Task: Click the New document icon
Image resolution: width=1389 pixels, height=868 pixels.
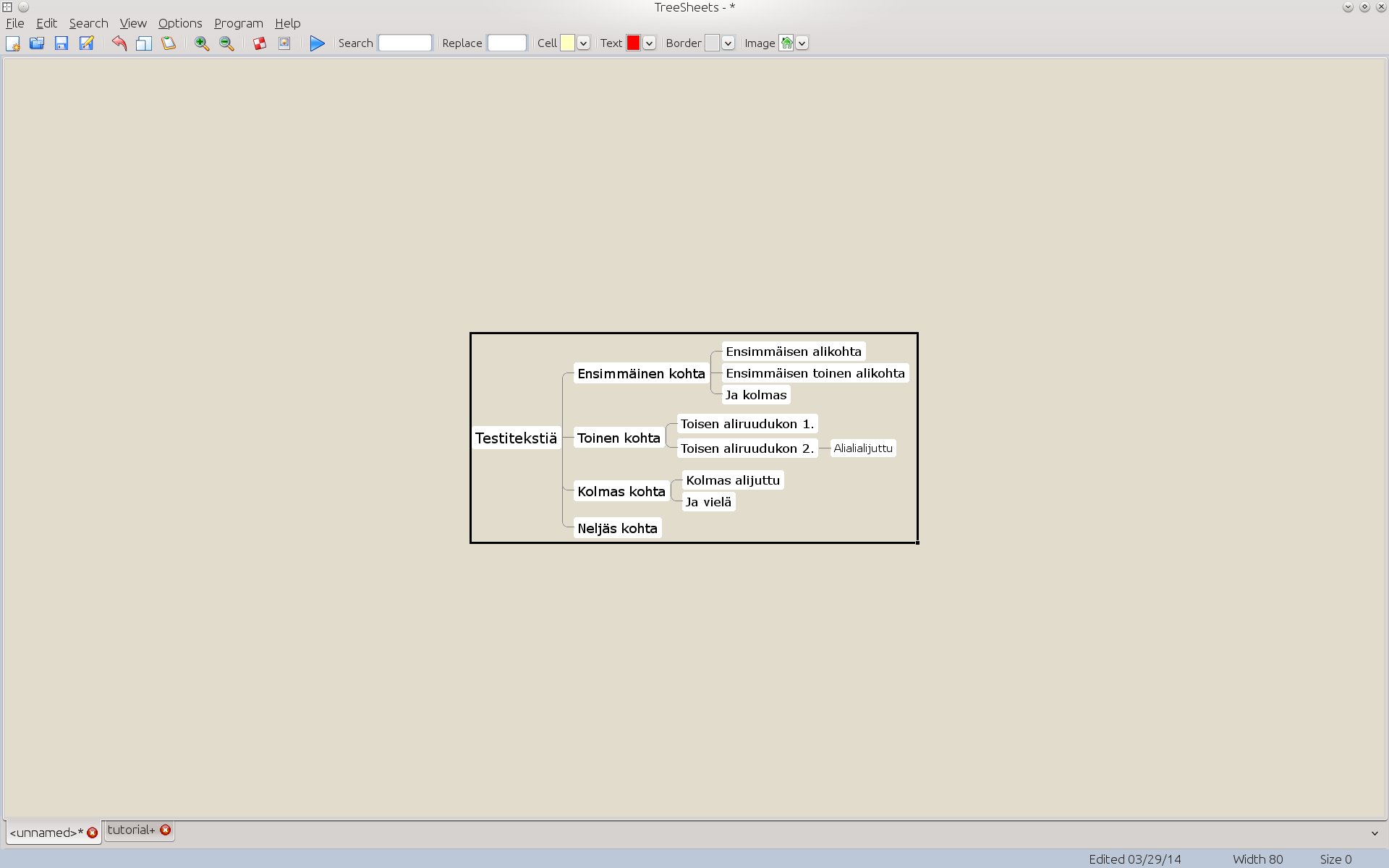Action: point(13,43)
